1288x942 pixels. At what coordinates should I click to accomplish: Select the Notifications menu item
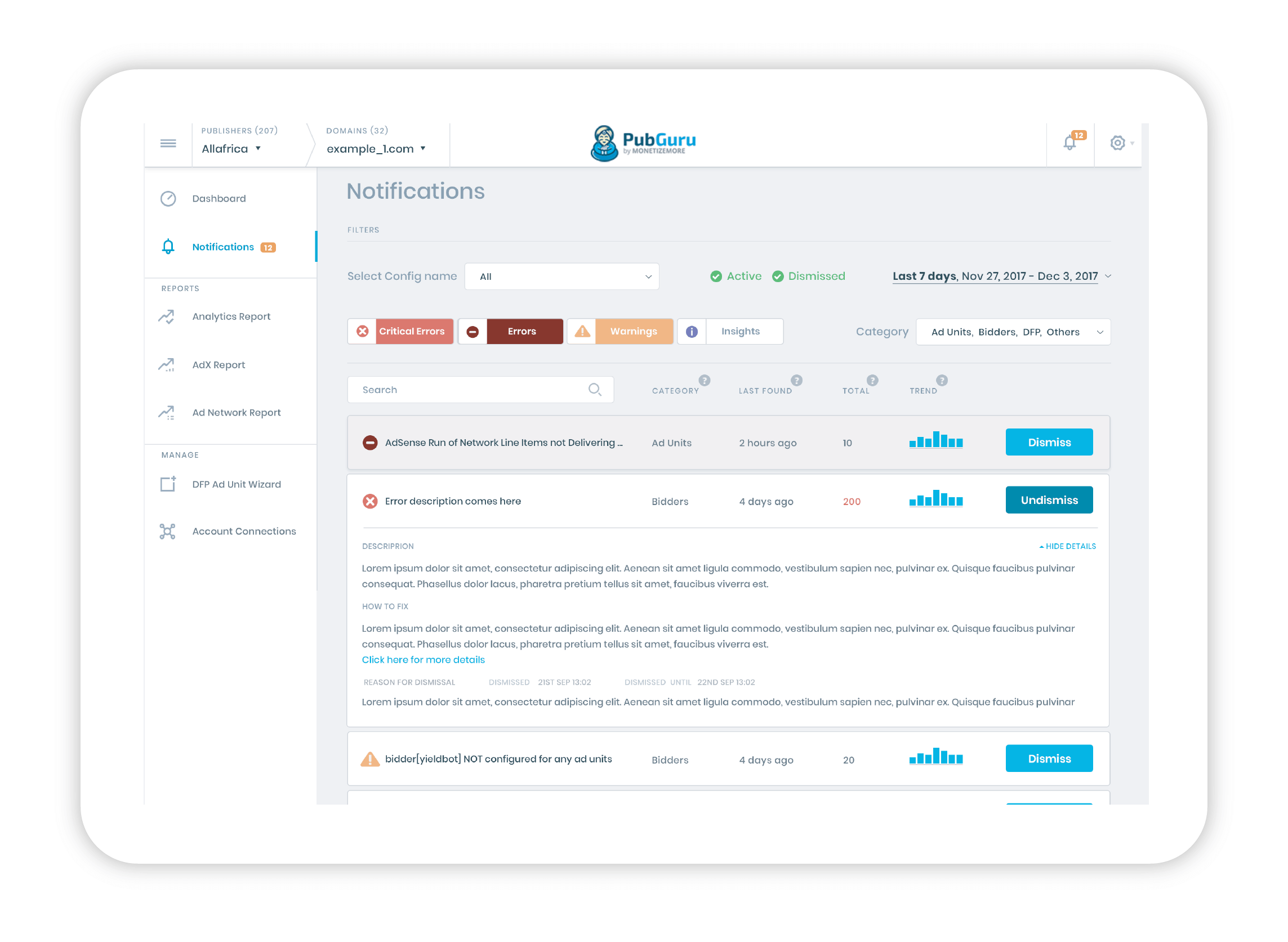(x=220, y=245)
